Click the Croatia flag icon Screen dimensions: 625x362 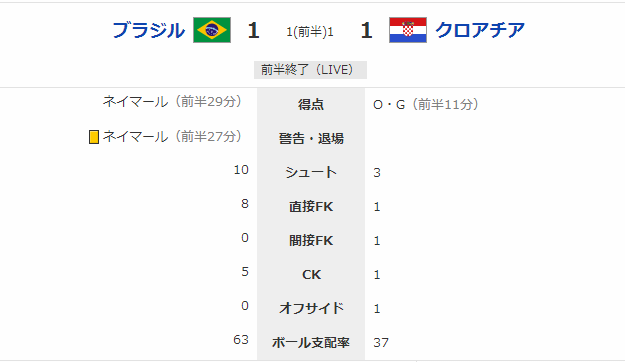coord(408,30)
